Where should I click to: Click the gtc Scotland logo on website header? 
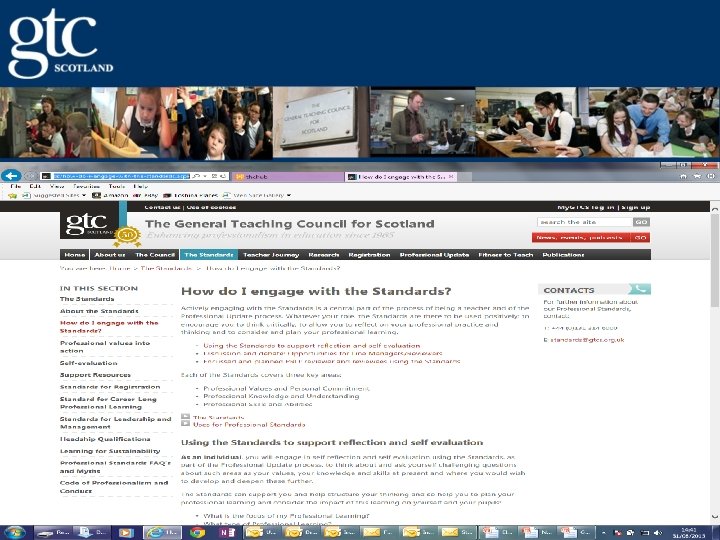[89, 225]
